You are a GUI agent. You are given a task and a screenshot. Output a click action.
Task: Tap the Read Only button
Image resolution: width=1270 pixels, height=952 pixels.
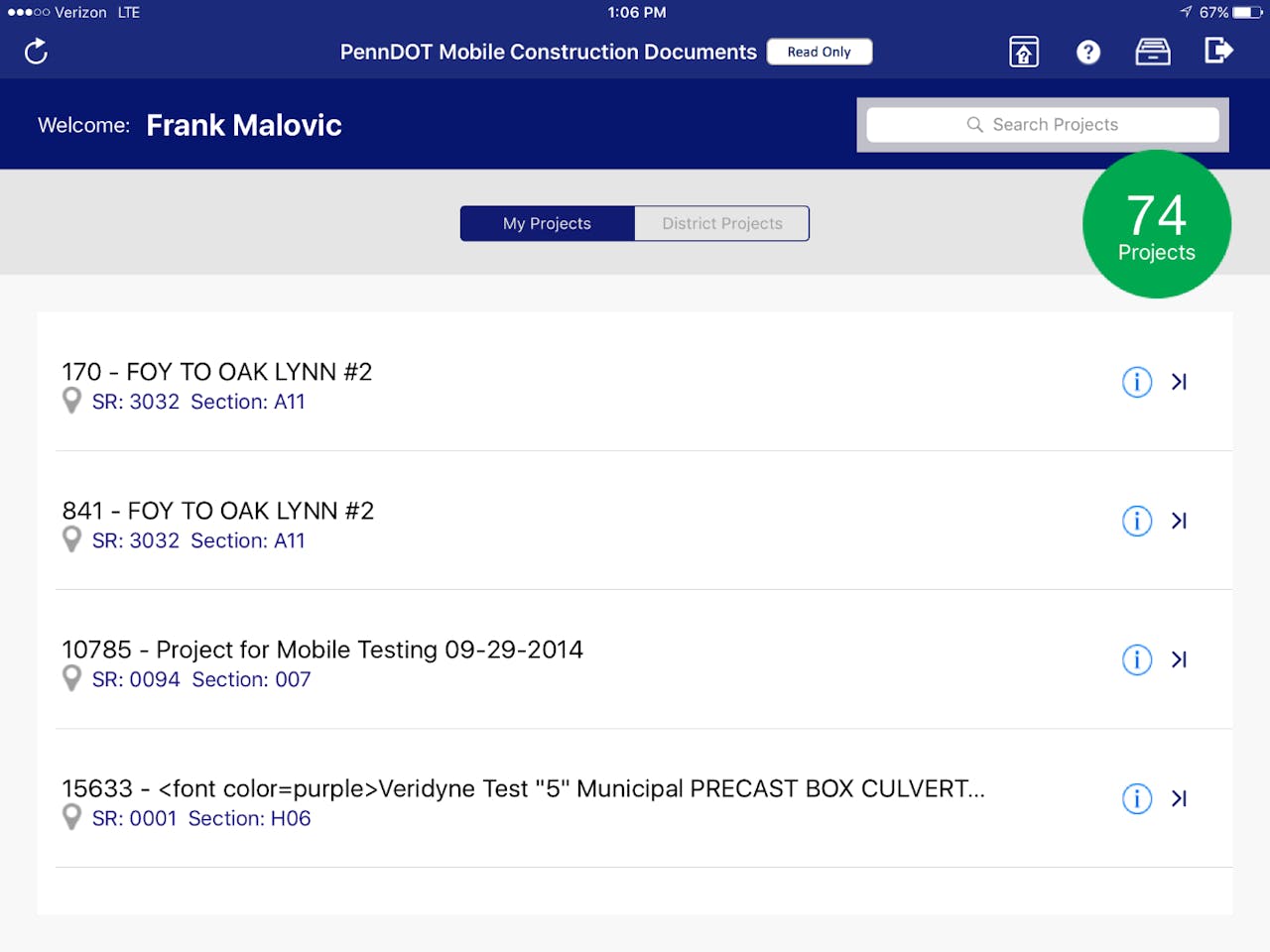pos(820,52)
